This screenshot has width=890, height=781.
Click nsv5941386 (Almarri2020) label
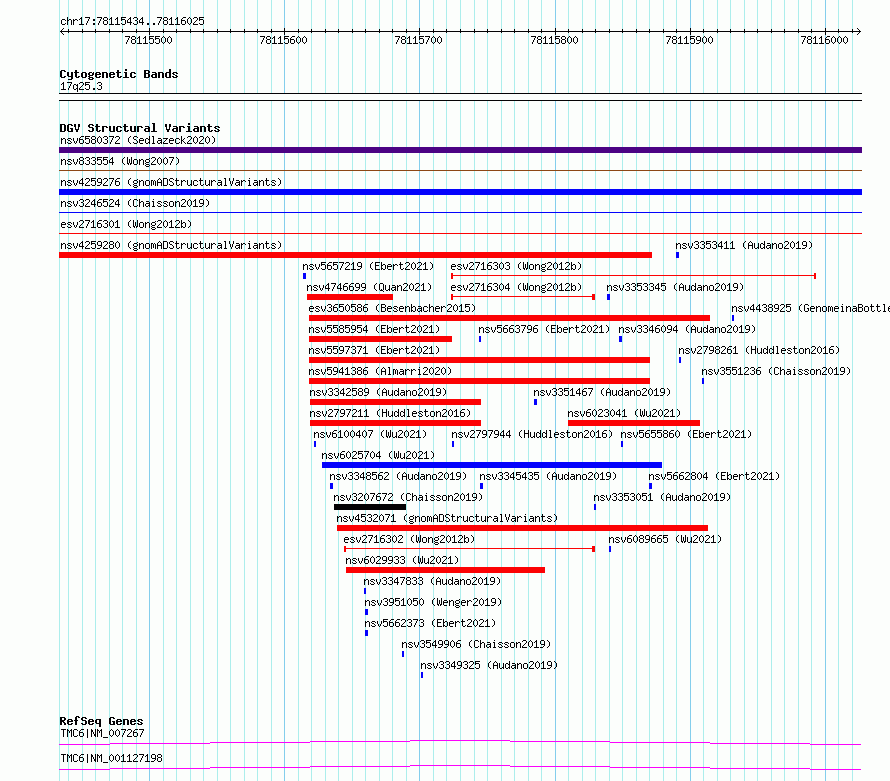click(x=380, y=371)
